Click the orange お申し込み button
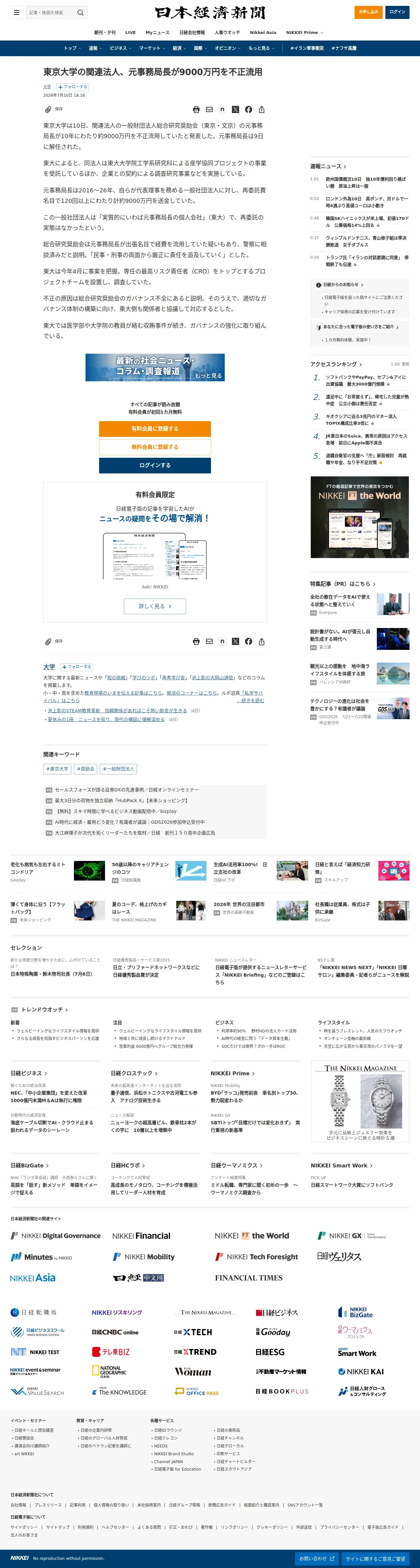This screenshot has height=1568, width=420. [368, 12]
